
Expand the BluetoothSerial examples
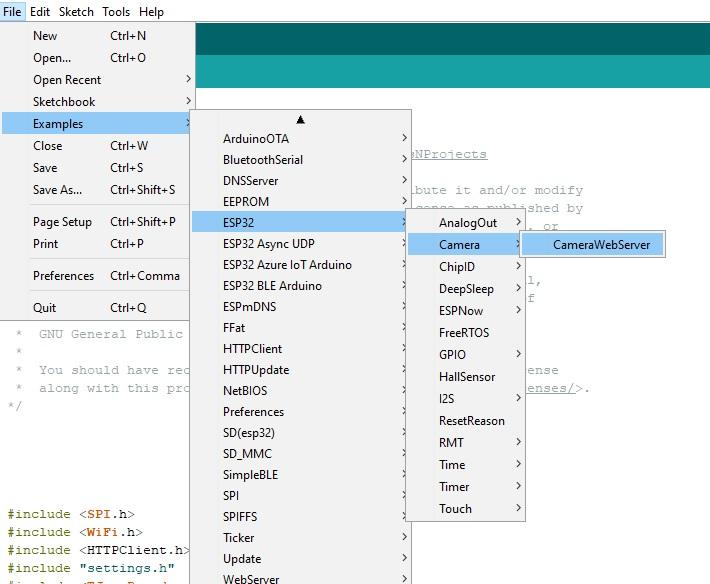[301, 160]
